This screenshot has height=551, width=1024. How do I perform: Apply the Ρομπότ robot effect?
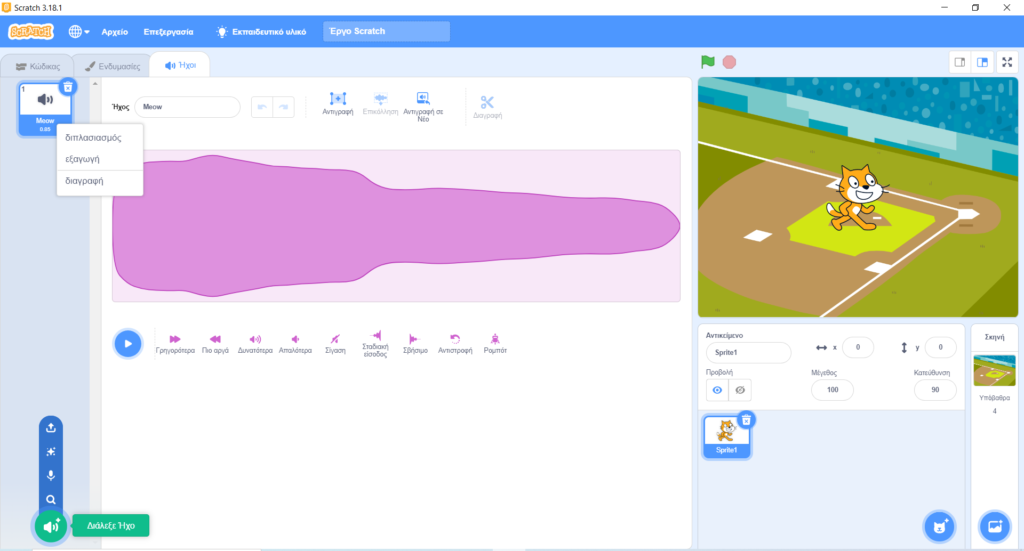click(x=495, y=343)
